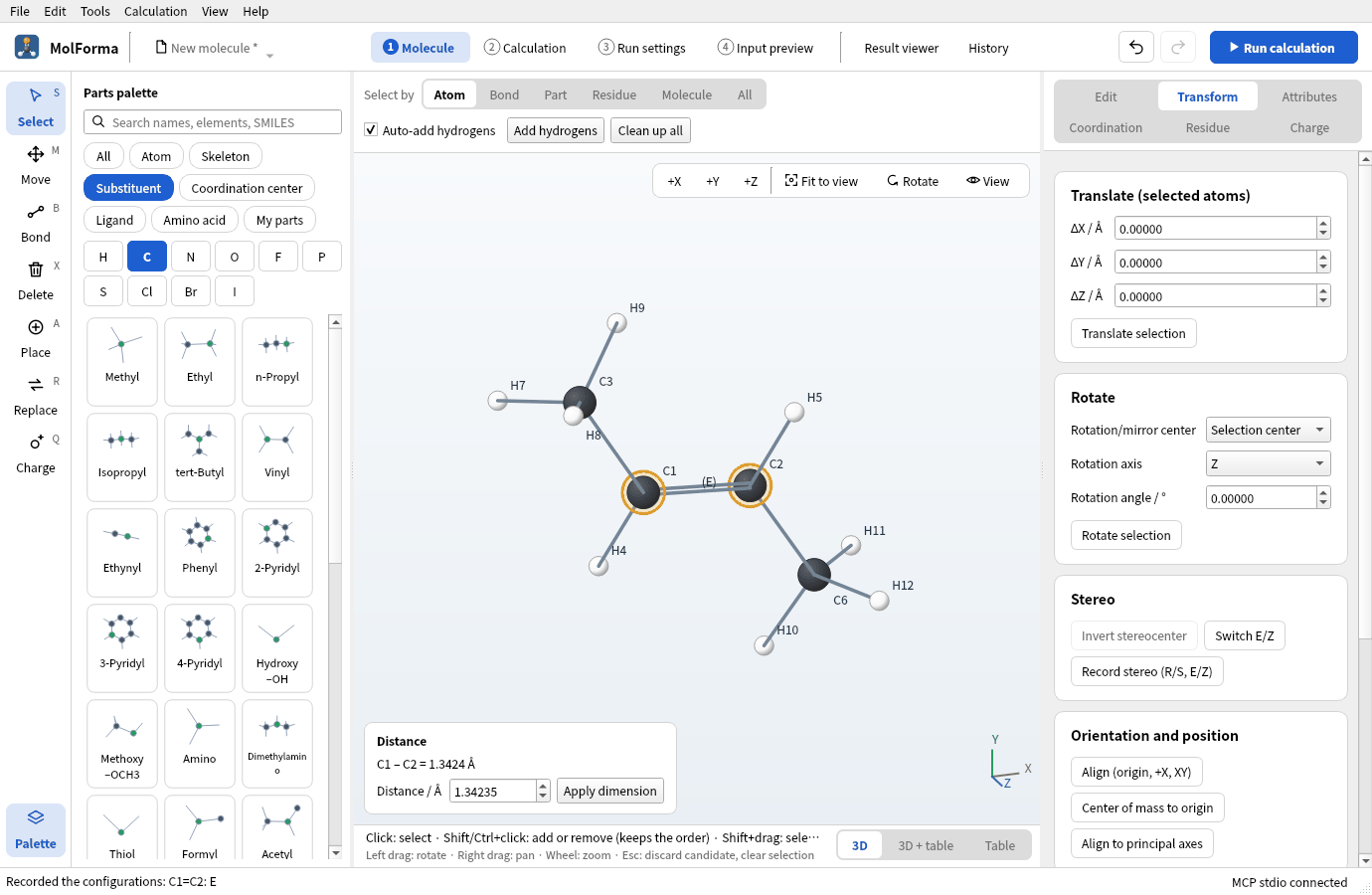Select the Vinyl part icon
Viewport: 1372px width, 895px height.
tap(277, 456)
